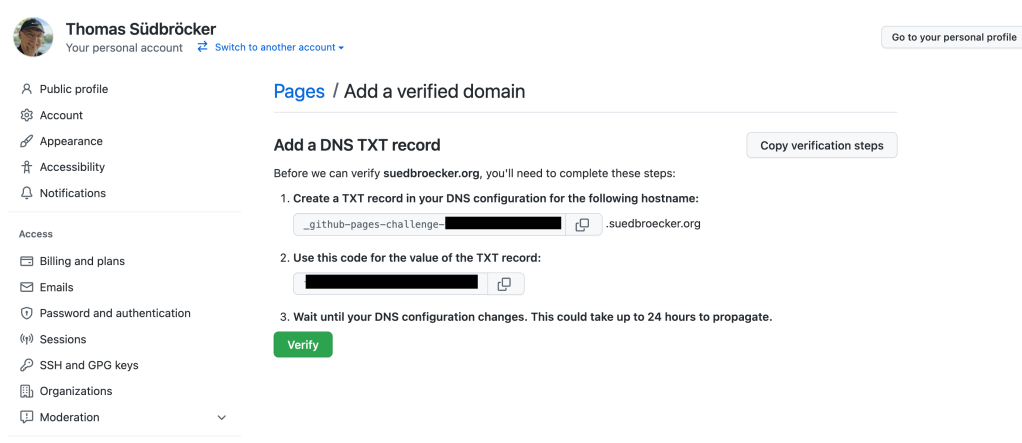The height and width of the screenshot is (443, 1022).
Task: Open Switch to another account dropdown
Action: [271, 47]
